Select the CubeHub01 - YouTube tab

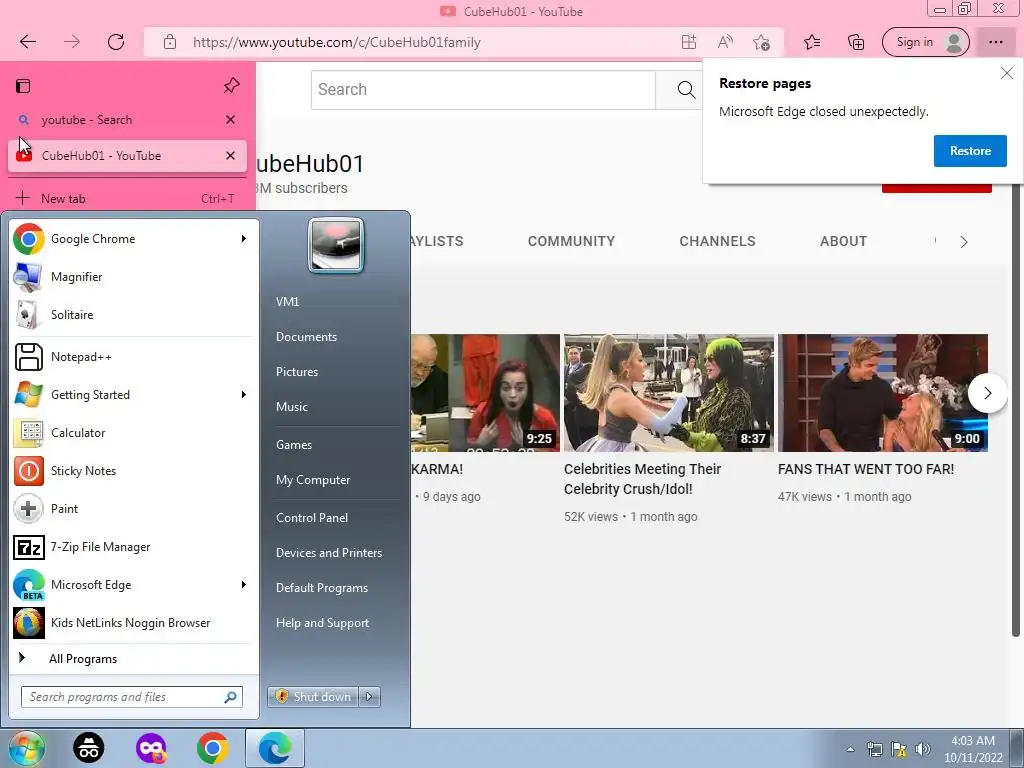coord(127,156)
